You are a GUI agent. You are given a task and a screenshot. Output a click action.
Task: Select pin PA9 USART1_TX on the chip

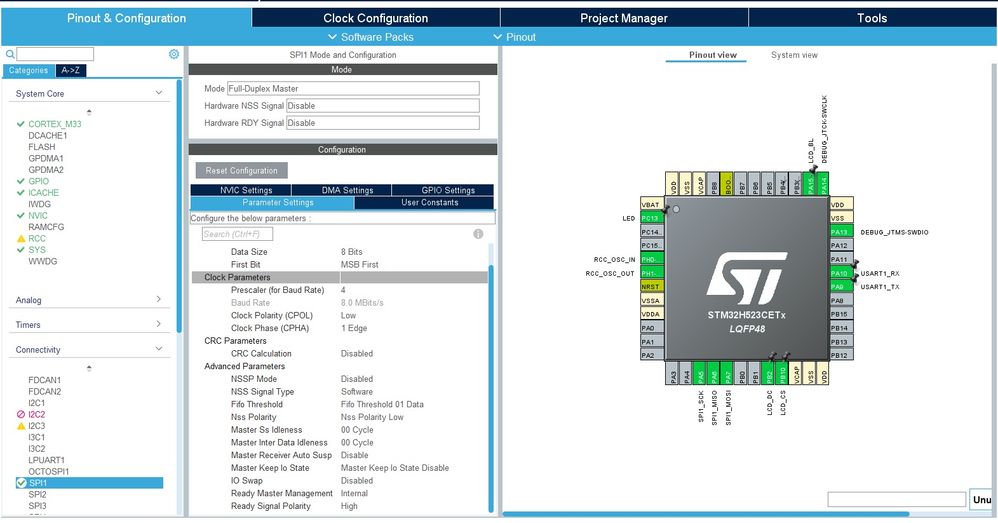coord(841,287)
